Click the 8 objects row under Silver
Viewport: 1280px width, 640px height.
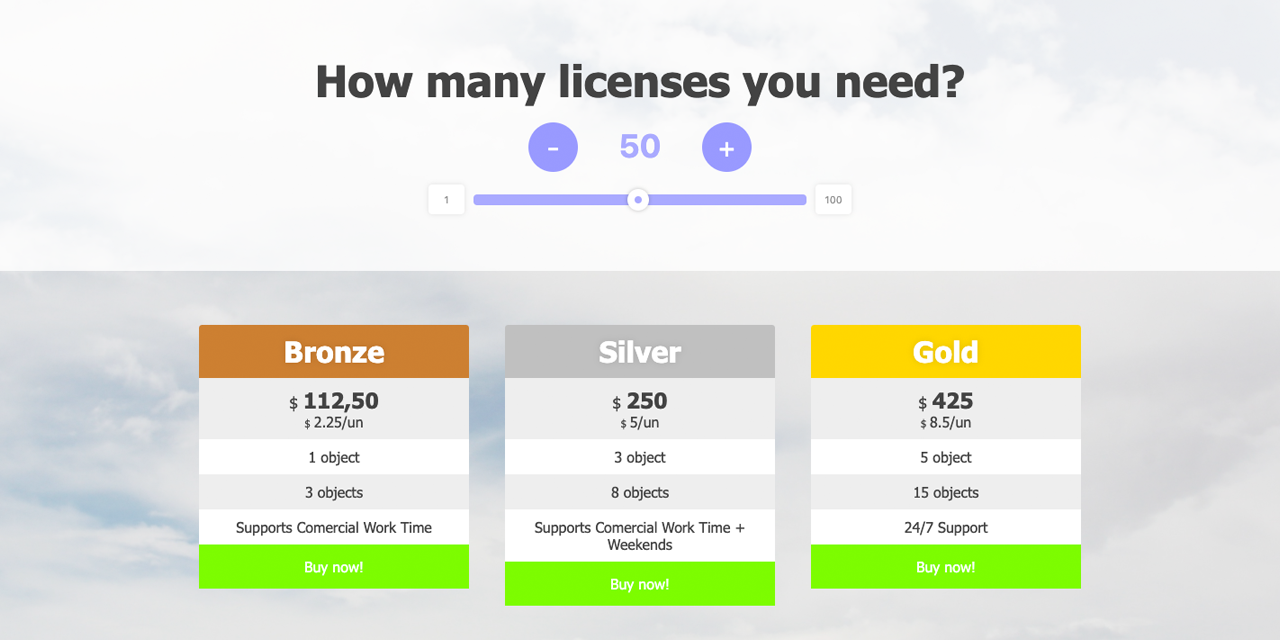[x=640, y=492]
